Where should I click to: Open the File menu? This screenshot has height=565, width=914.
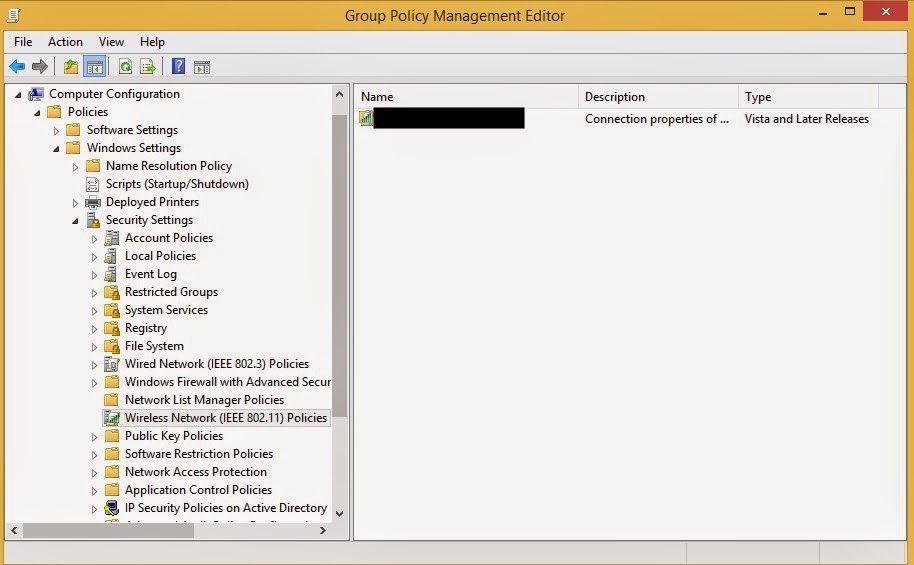click(23, 42)
